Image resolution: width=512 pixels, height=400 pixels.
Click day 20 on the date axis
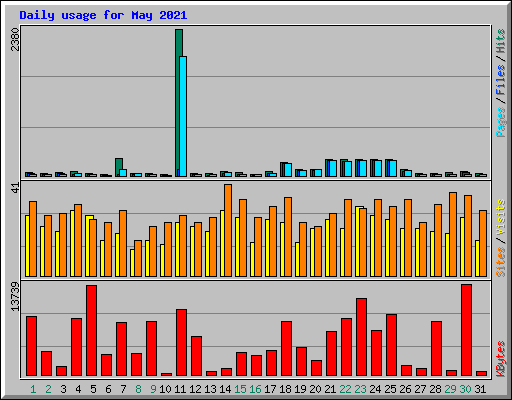pyautogui.click(x=315, y=389)
